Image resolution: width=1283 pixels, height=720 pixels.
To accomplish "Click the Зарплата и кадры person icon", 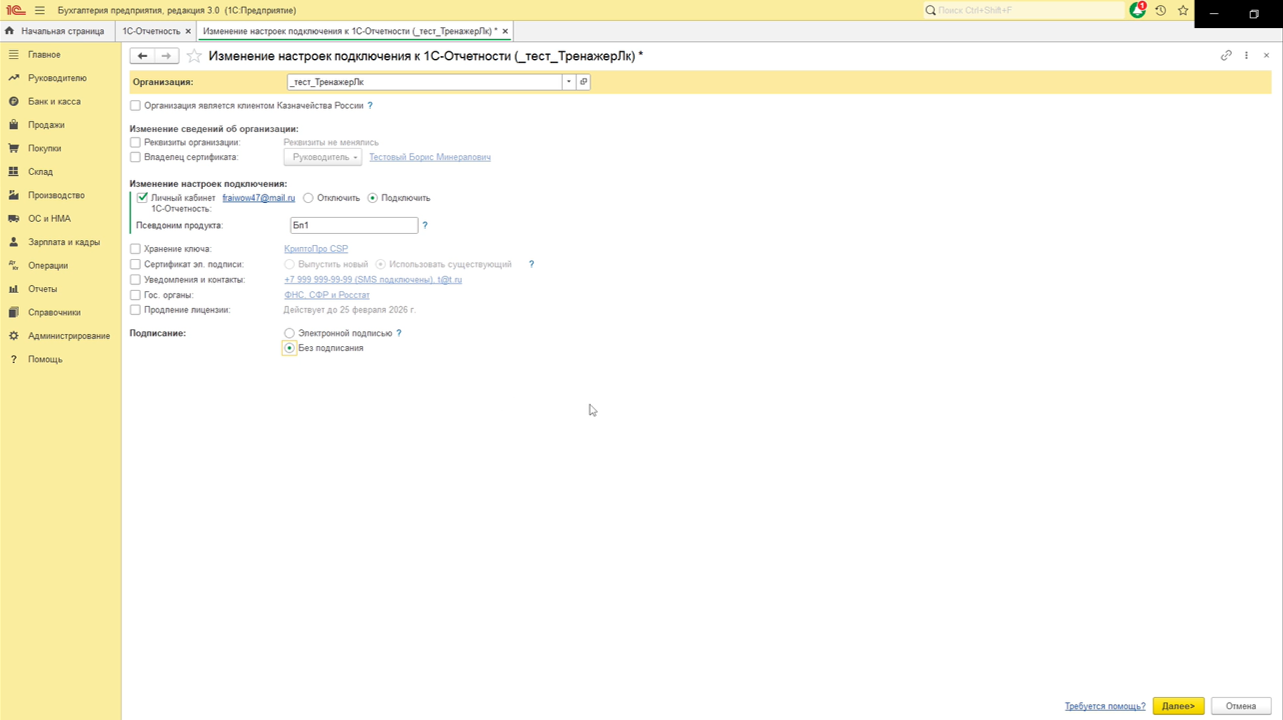I will (13, 242).
